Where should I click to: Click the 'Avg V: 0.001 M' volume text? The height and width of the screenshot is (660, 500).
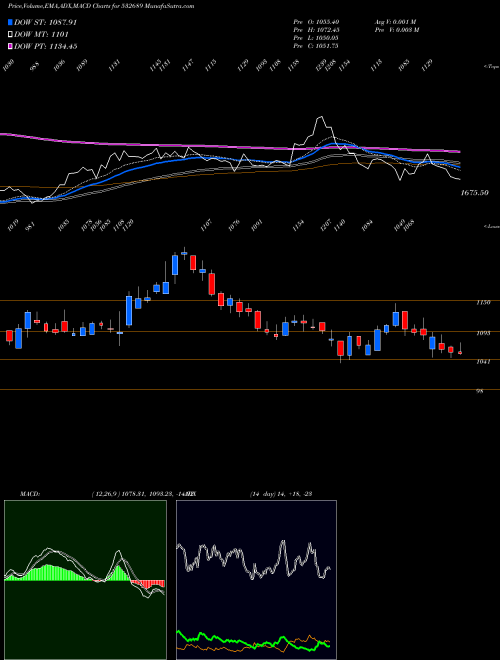tap(395, 22)
